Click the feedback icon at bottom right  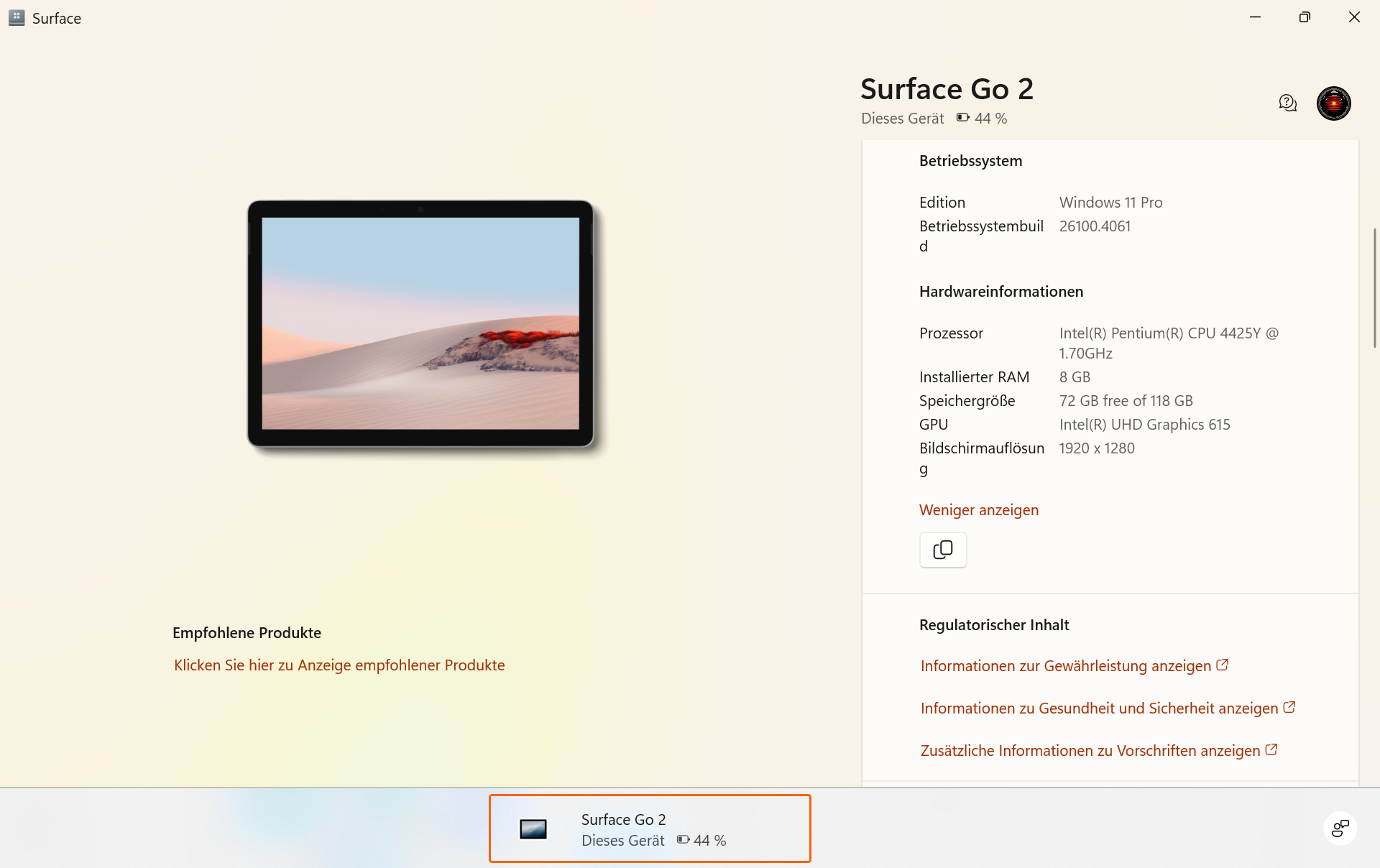tap(1340, 828)
